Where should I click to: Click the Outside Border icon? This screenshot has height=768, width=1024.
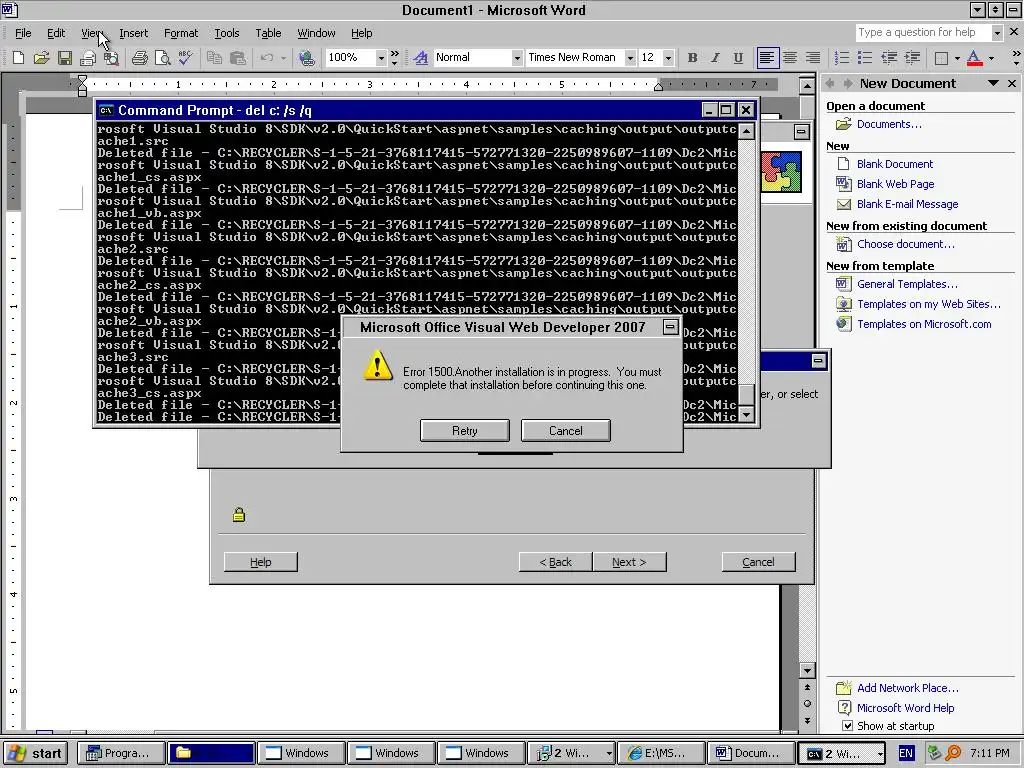coord(941,58)
